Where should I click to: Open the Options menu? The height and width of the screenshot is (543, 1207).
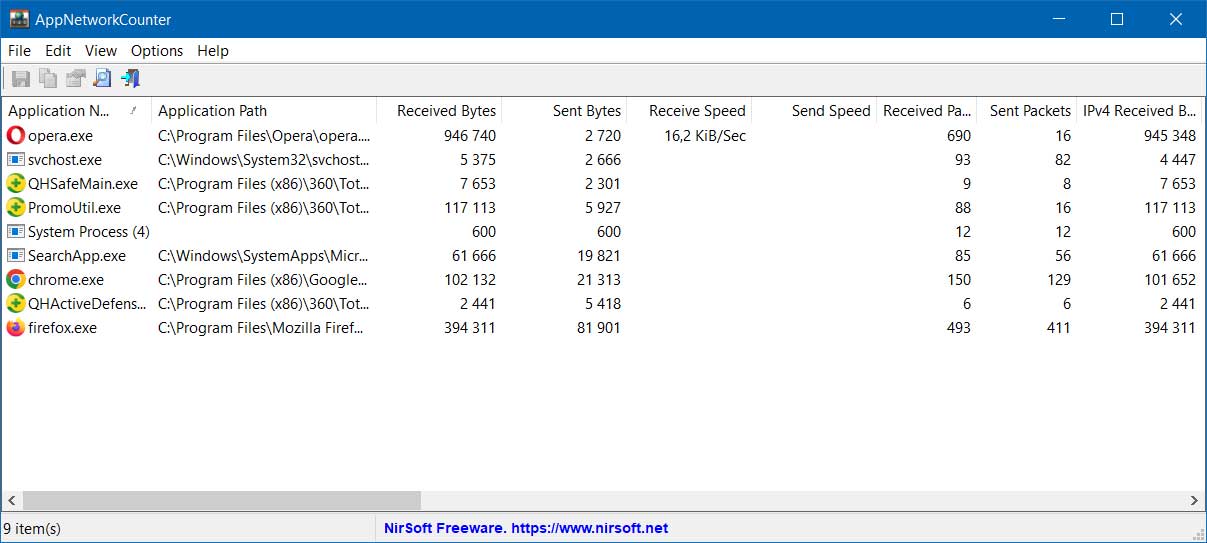(157, 50)
